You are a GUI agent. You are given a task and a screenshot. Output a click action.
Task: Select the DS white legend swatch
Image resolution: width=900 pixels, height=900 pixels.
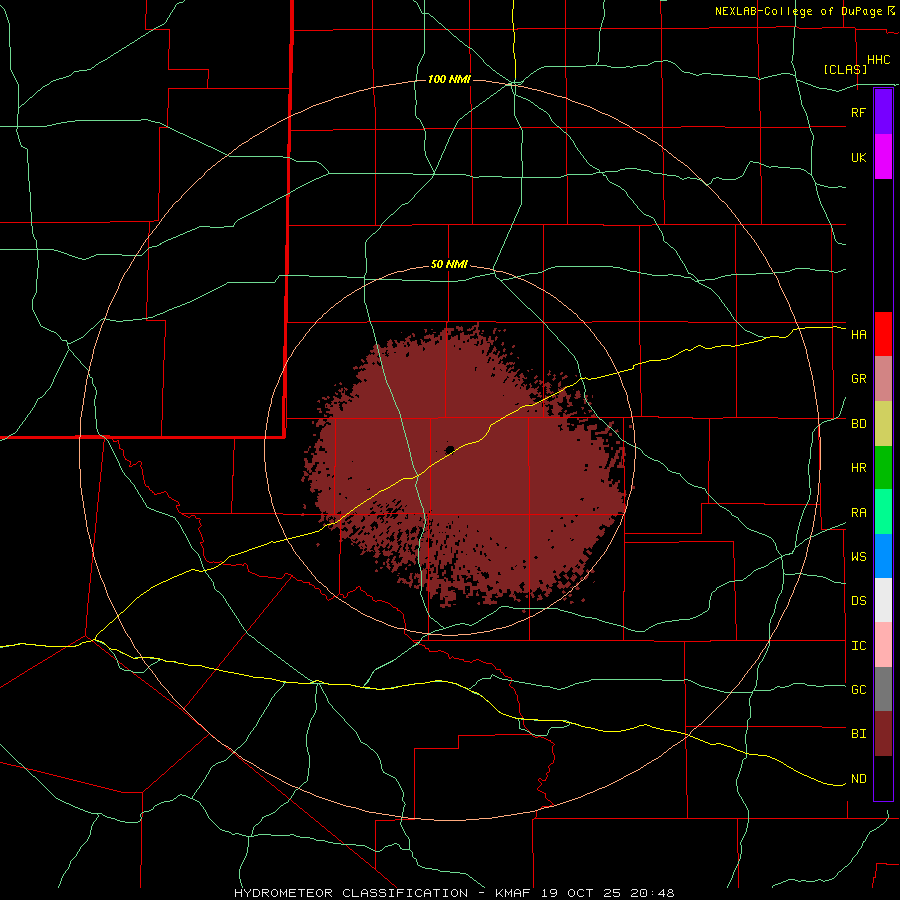click(x=883, y=600)
